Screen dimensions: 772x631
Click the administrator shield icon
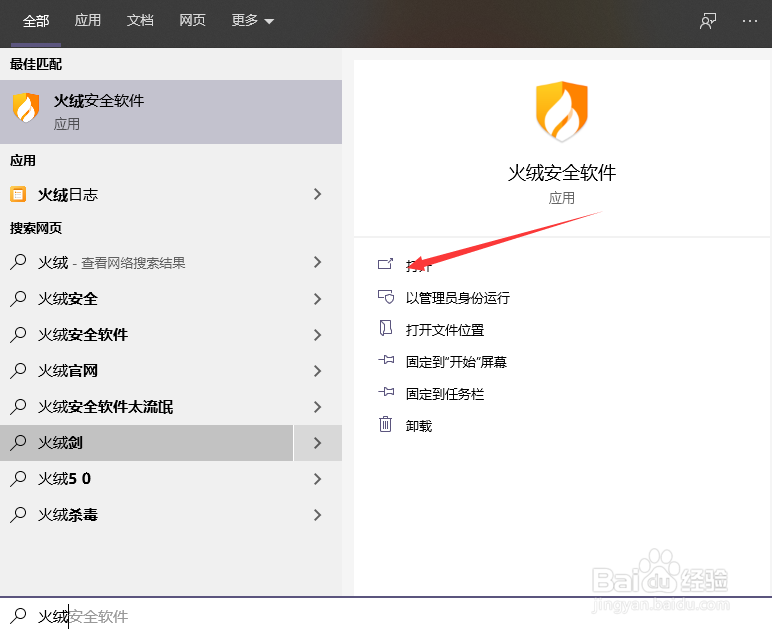pyautogui.click(x=386, y=296)
